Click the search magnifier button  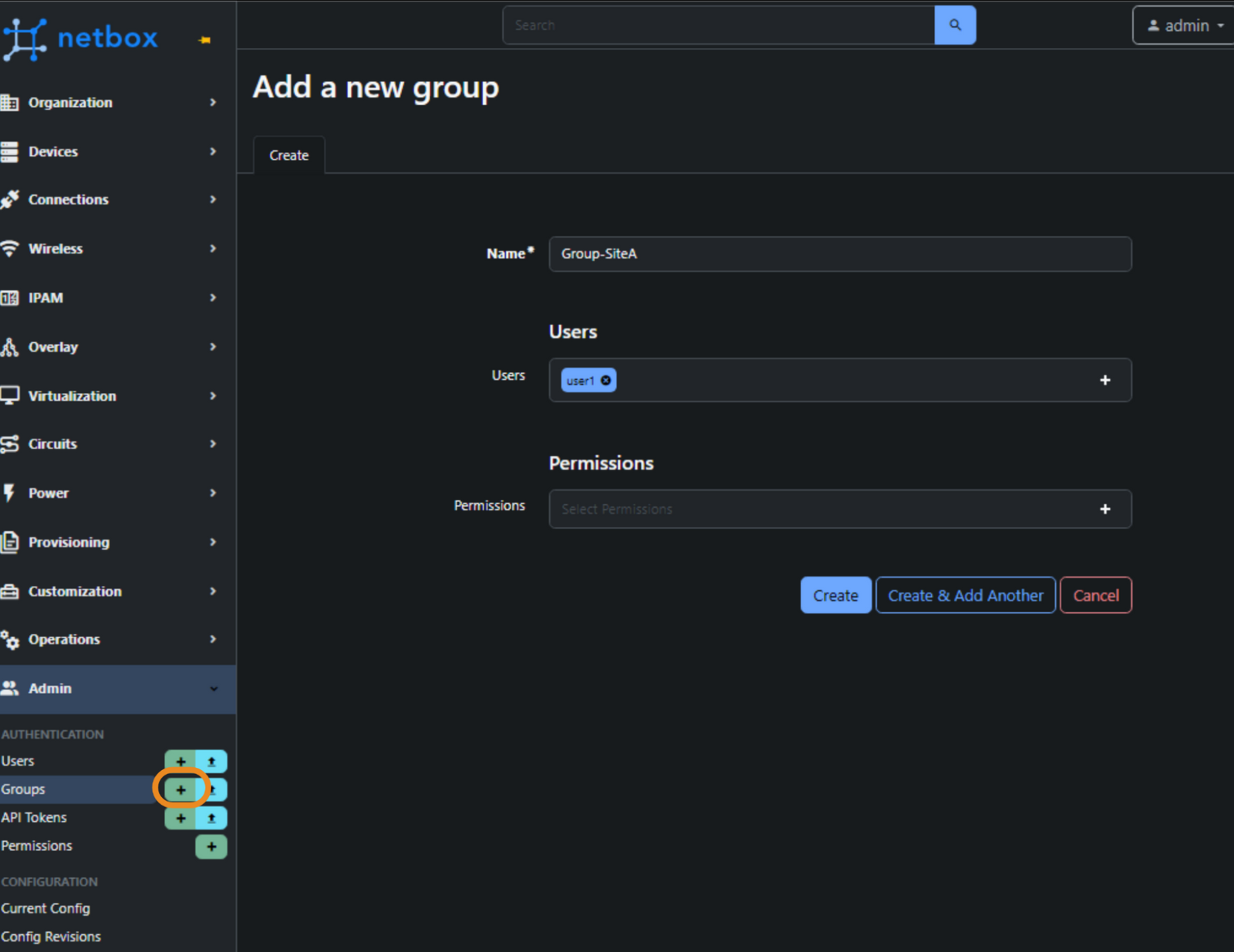tap(955, 25)
